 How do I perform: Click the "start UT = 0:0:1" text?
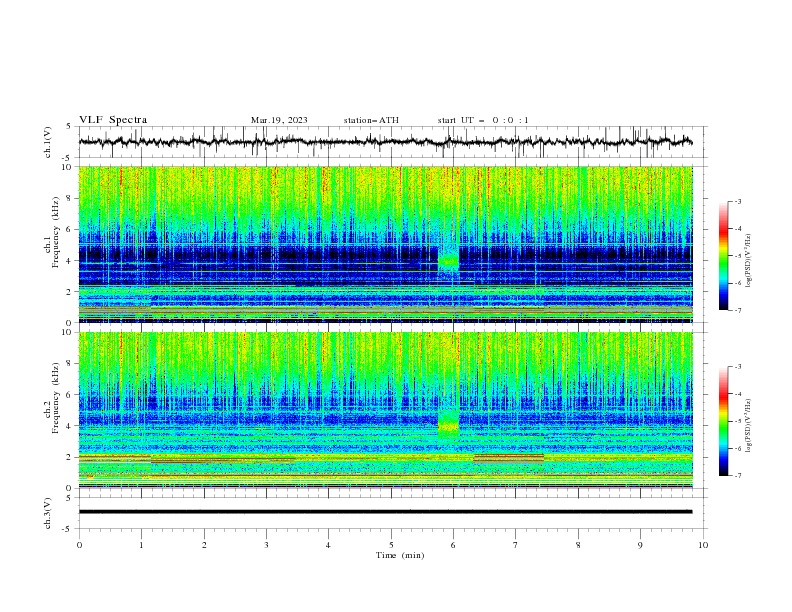(483, 120)
